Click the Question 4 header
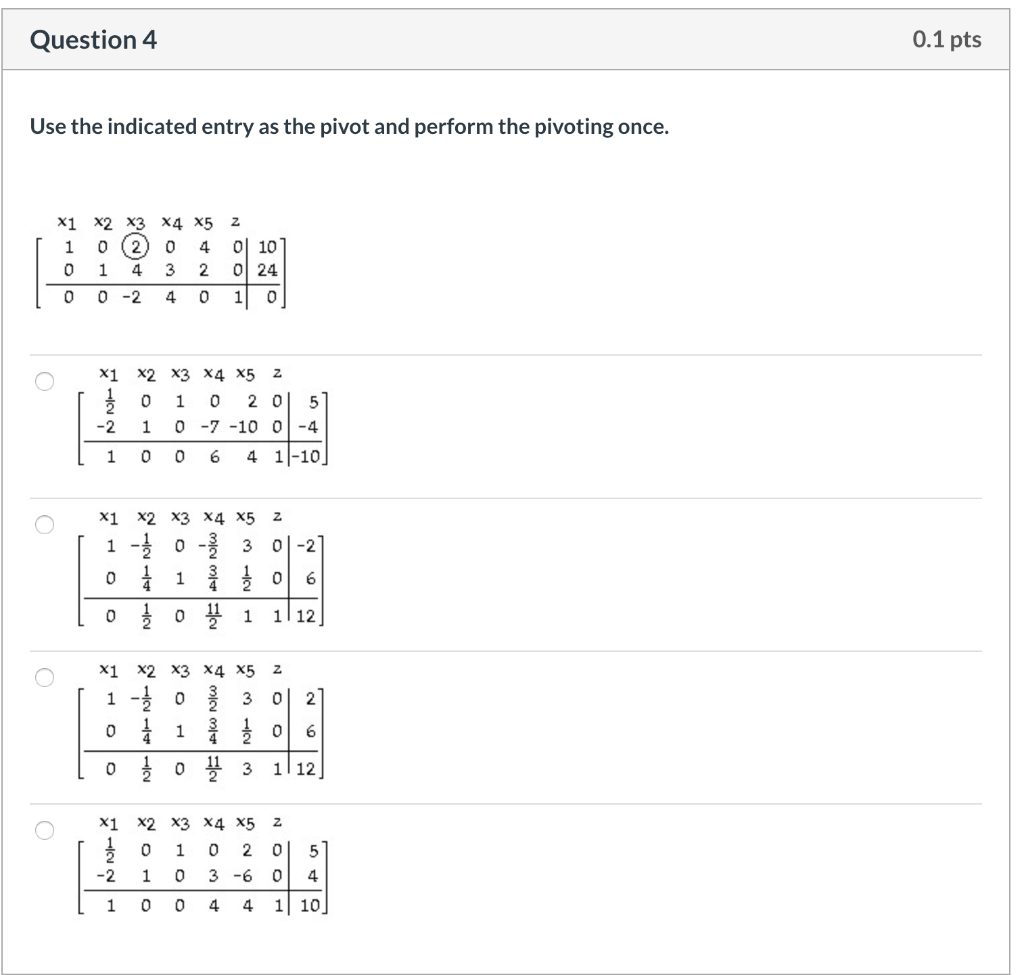1024x975 pixels. pyautogui.click(x=95, y=39)
